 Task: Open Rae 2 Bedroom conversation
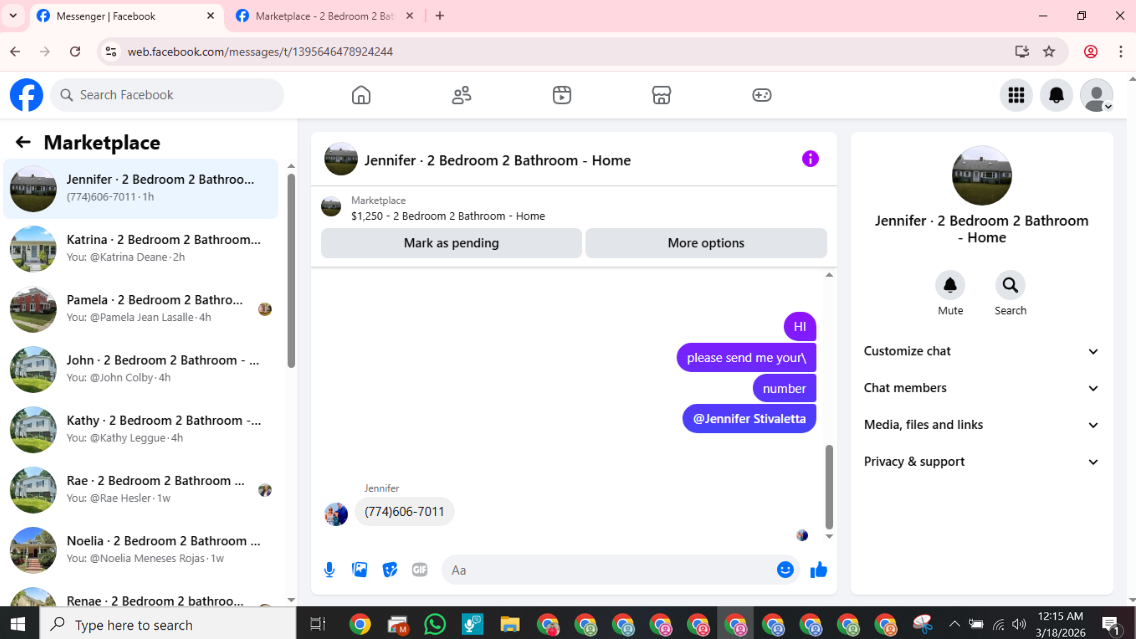click(141, 489)
